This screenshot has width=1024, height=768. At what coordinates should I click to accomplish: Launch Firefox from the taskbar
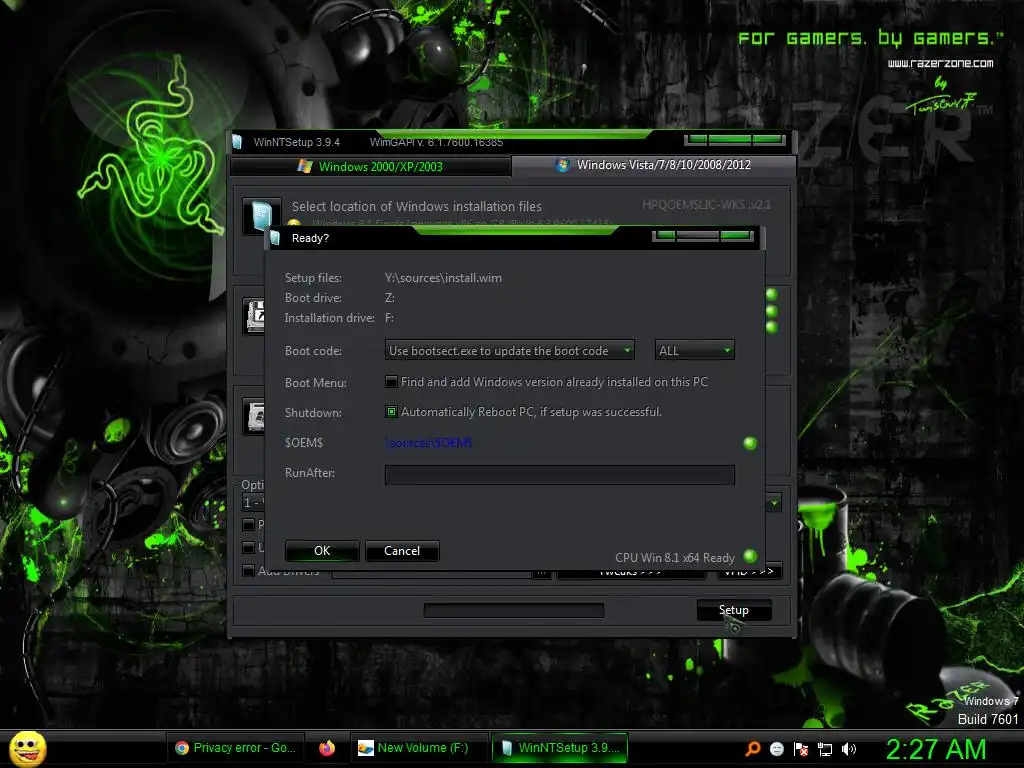327,748
